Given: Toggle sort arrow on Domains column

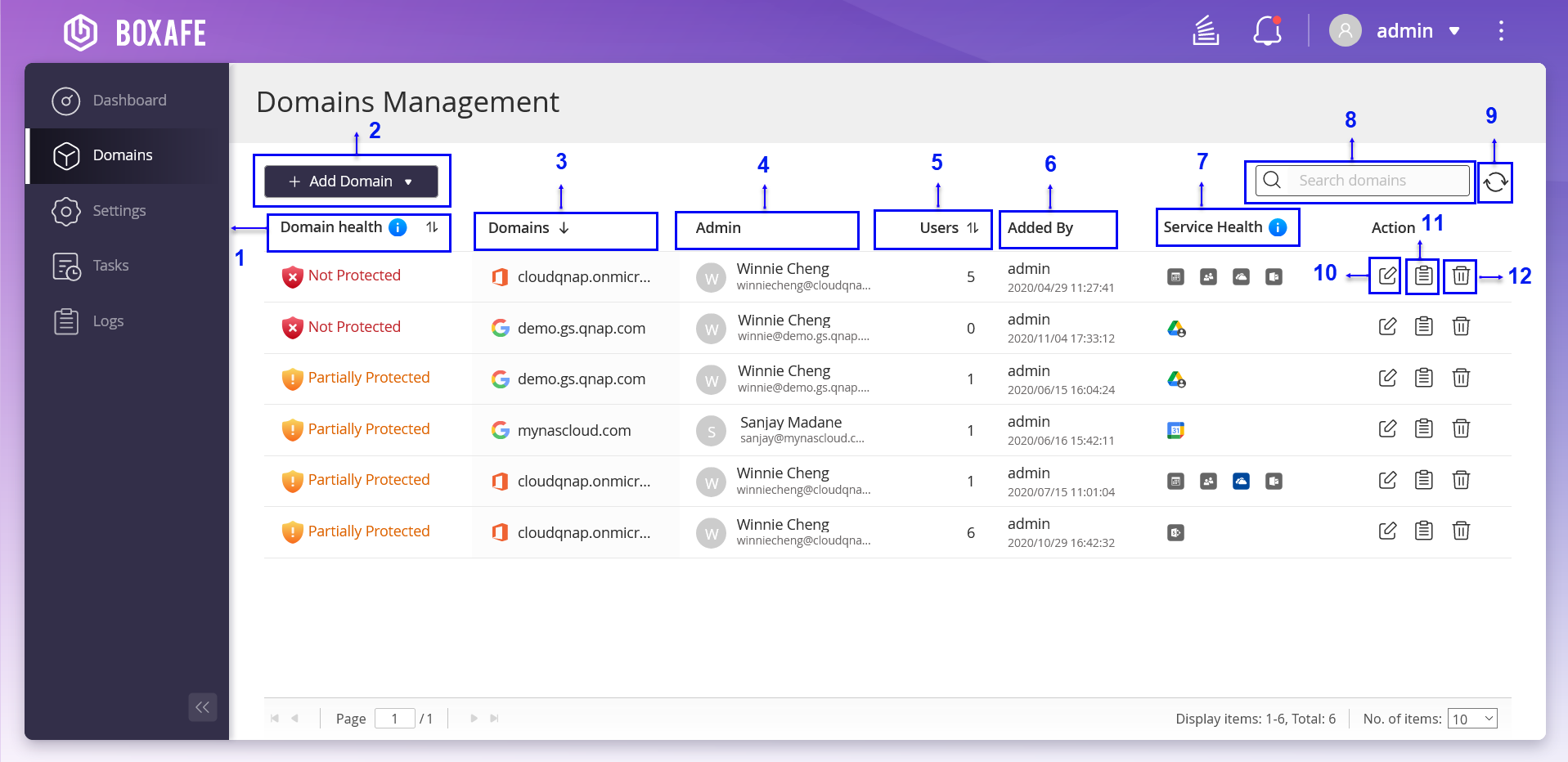Looking at the screenshot, I should (564, 228).
